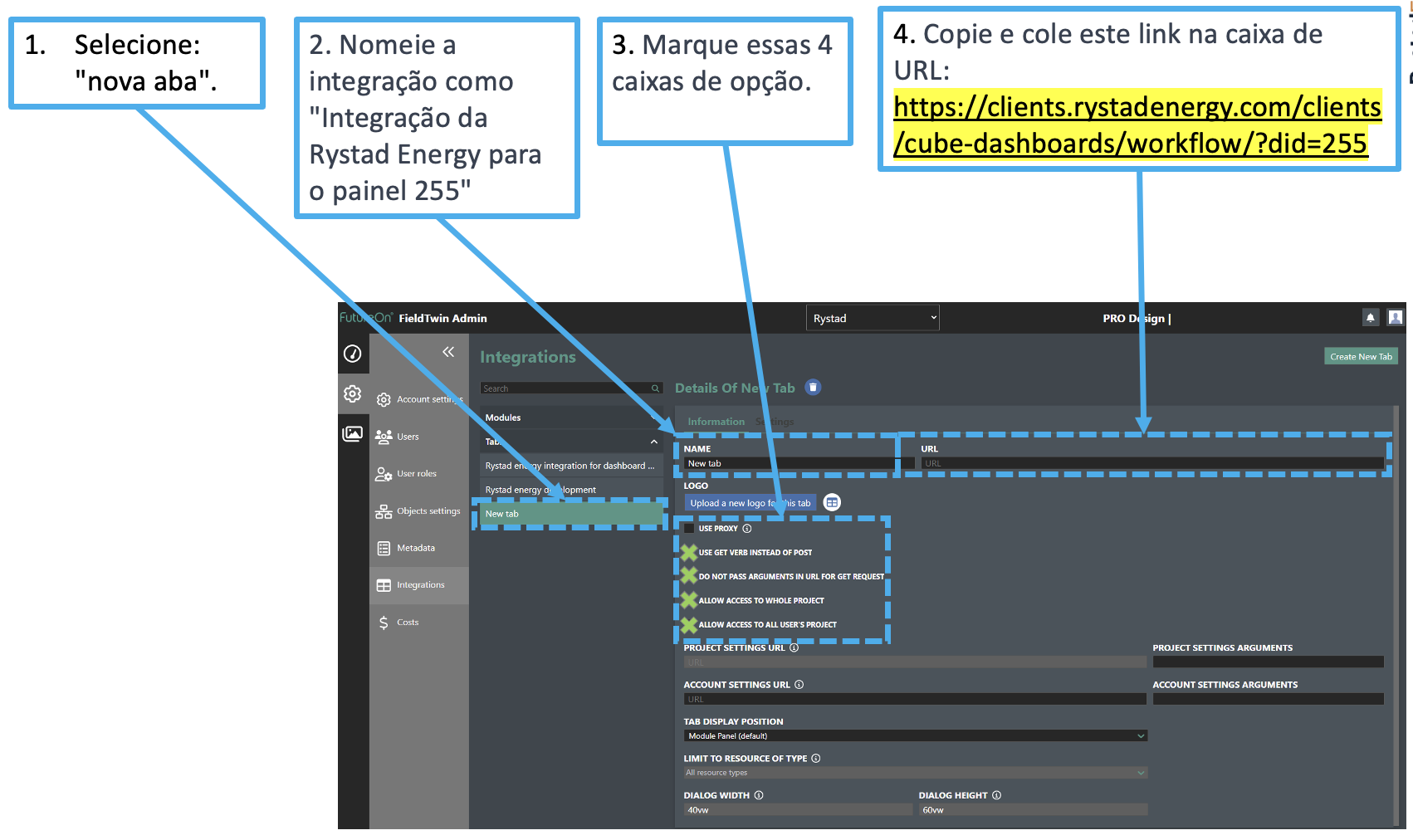Open the image gallery icon in left rail
Image resolution: width=1413 pixels, height=840 pixels.
pyautogui.click(x=353, y=433)
